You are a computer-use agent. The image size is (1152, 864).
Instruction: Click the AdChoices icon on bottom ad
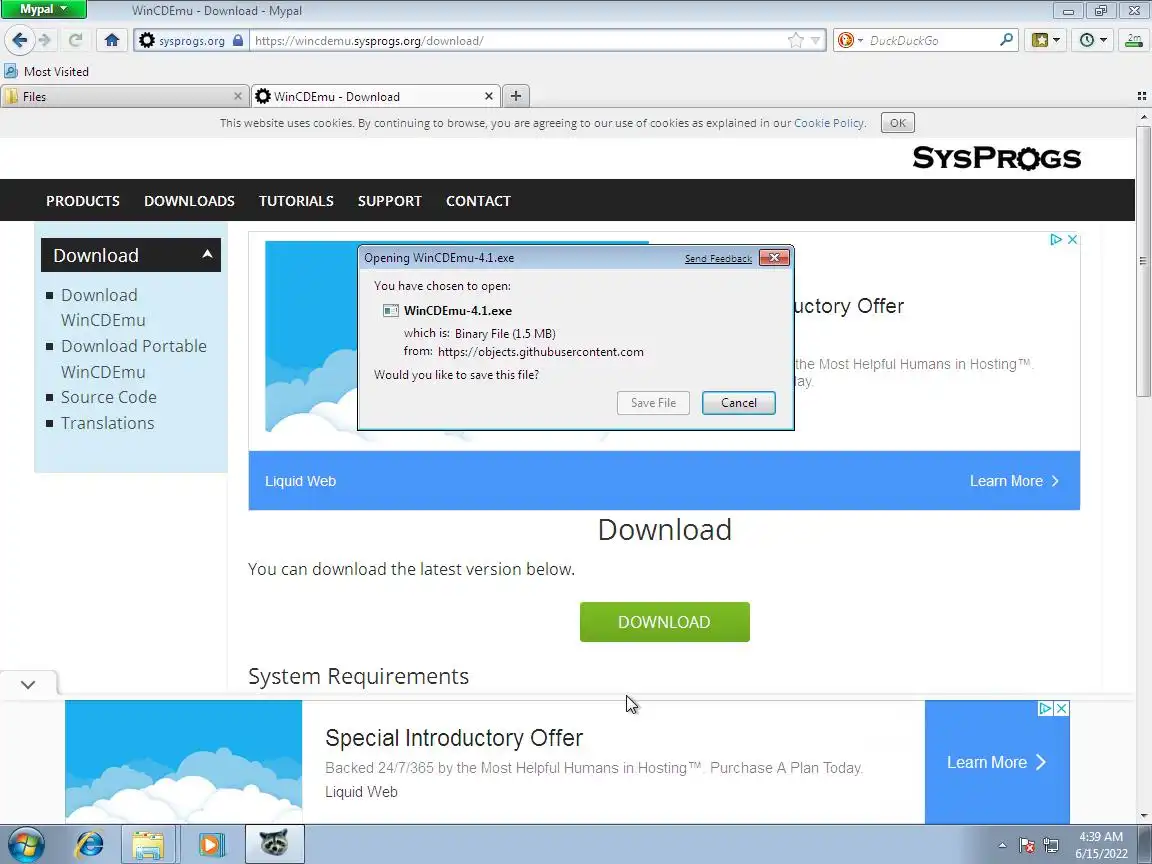coord(1045,708)
